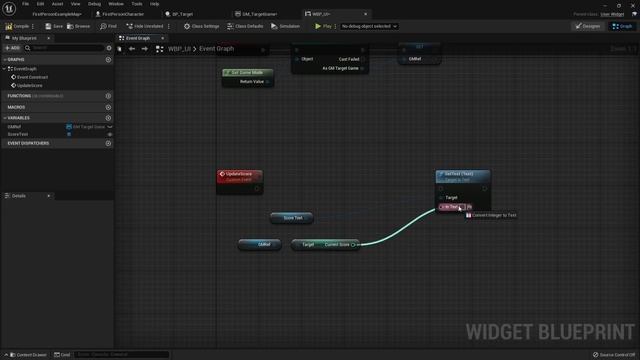Open the Tools menu

[x=137, y=4]
